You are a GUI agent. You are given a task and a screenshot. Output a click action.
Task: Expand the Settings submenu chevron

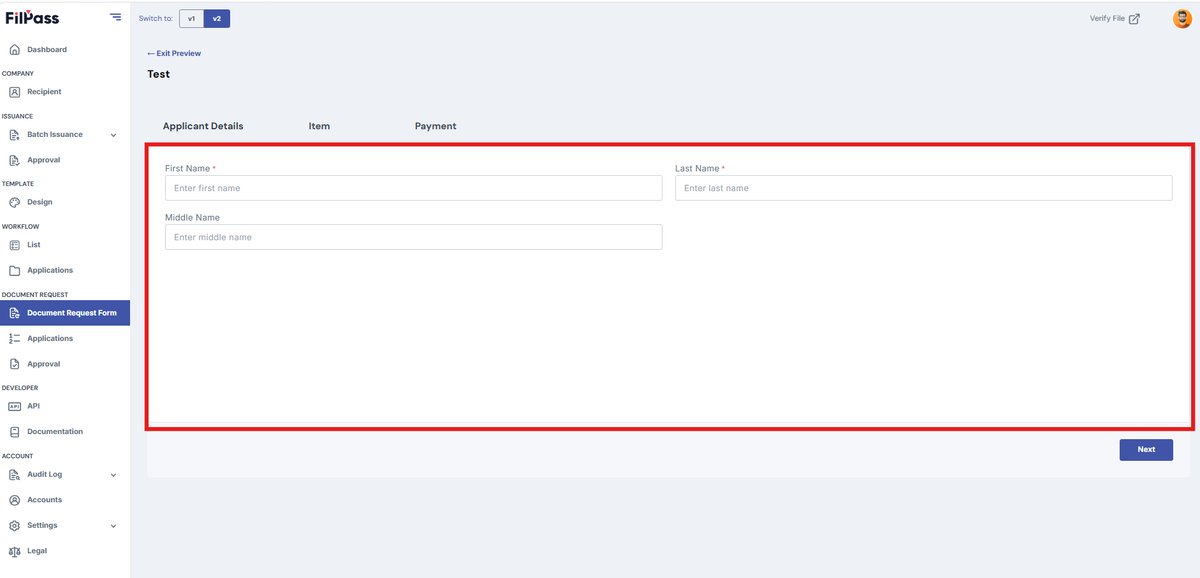coord(113,526)
